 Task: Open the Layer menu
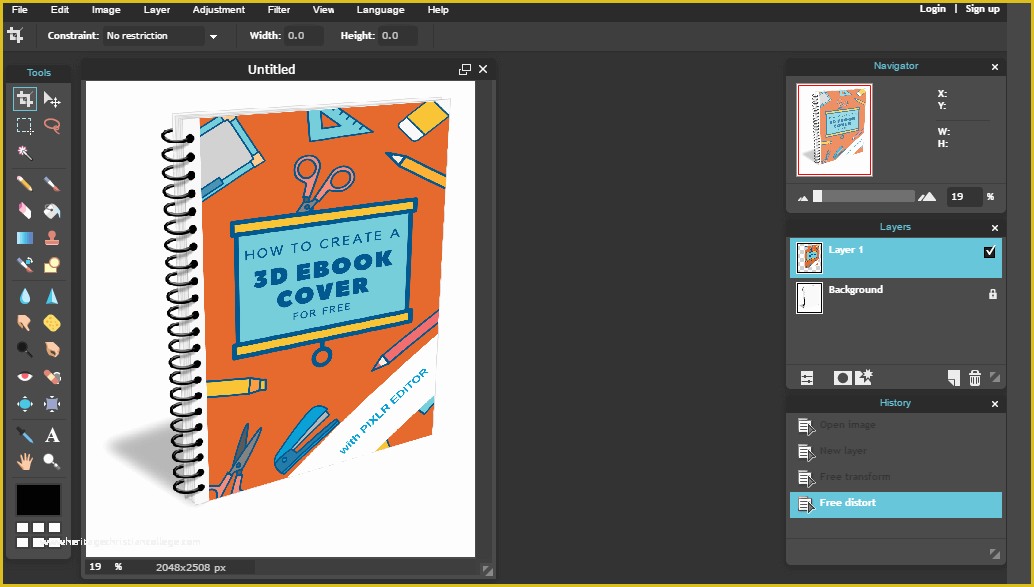(x=157, y=10)
